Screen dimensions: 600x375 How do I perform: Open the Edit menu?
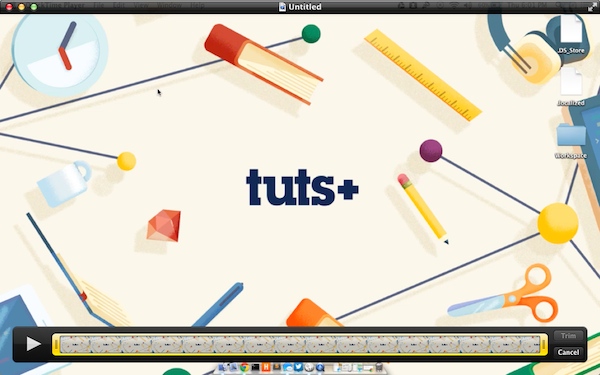(x=119, y=6)
